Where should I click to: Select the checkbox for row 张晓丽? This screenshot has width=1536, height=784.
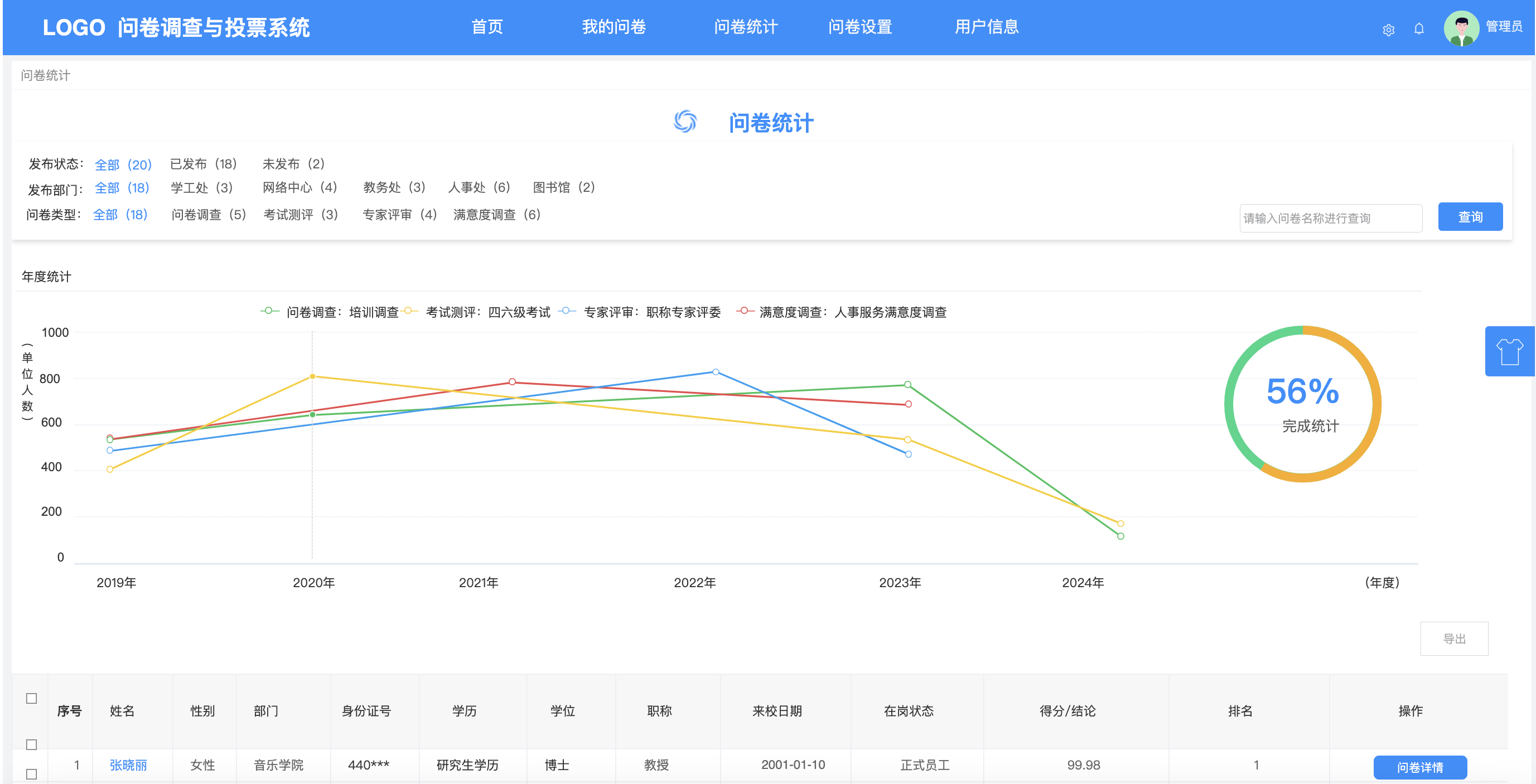tap(32, 774)
